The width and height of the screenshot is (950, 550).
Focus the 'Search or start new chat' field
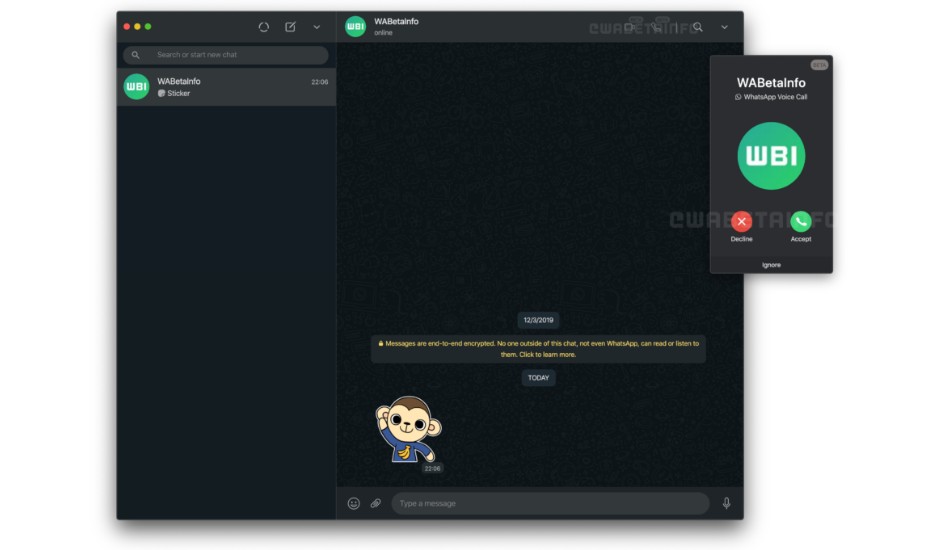point(226,55)
